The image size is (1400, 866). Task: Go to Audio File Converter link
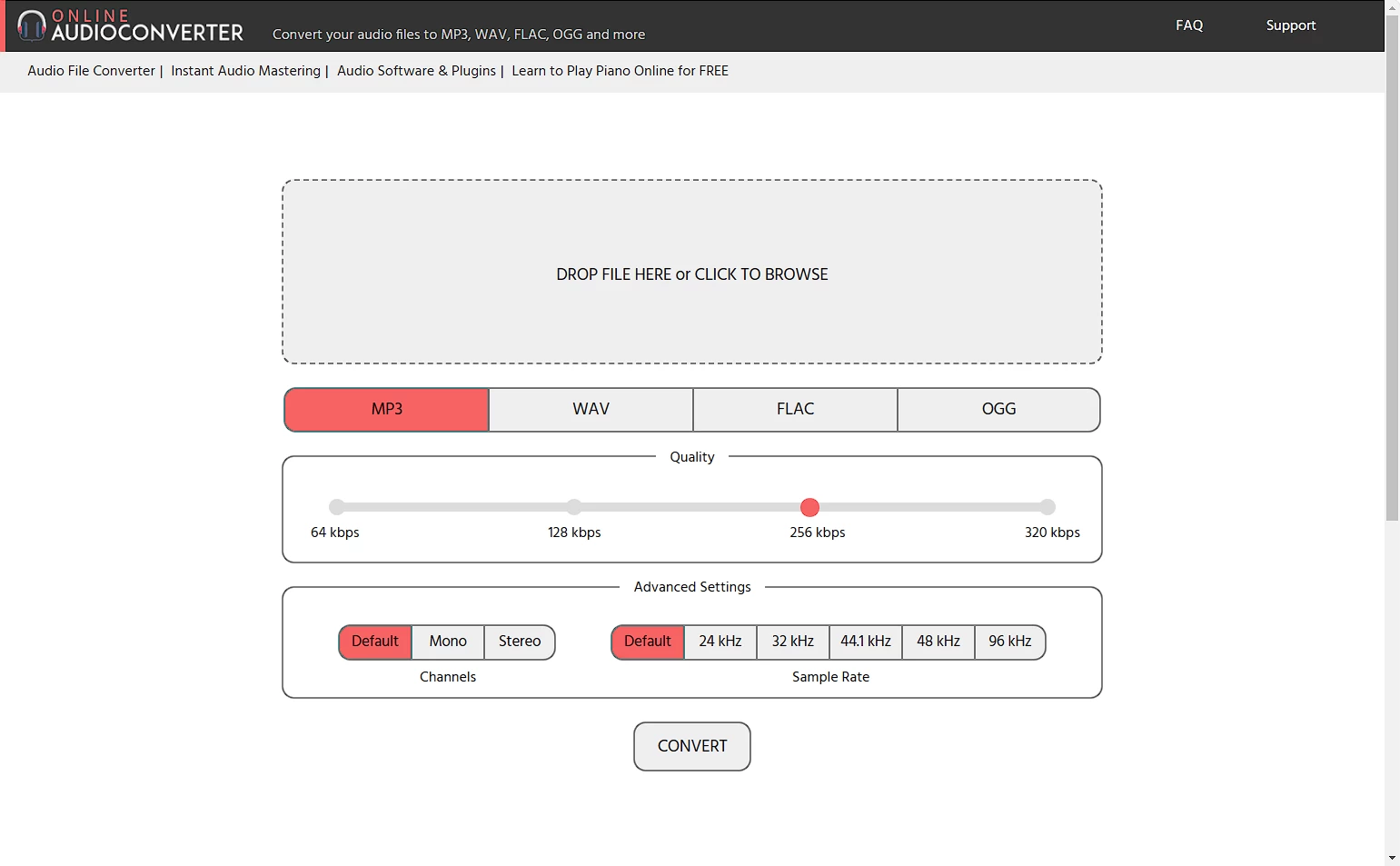point(91,71)
